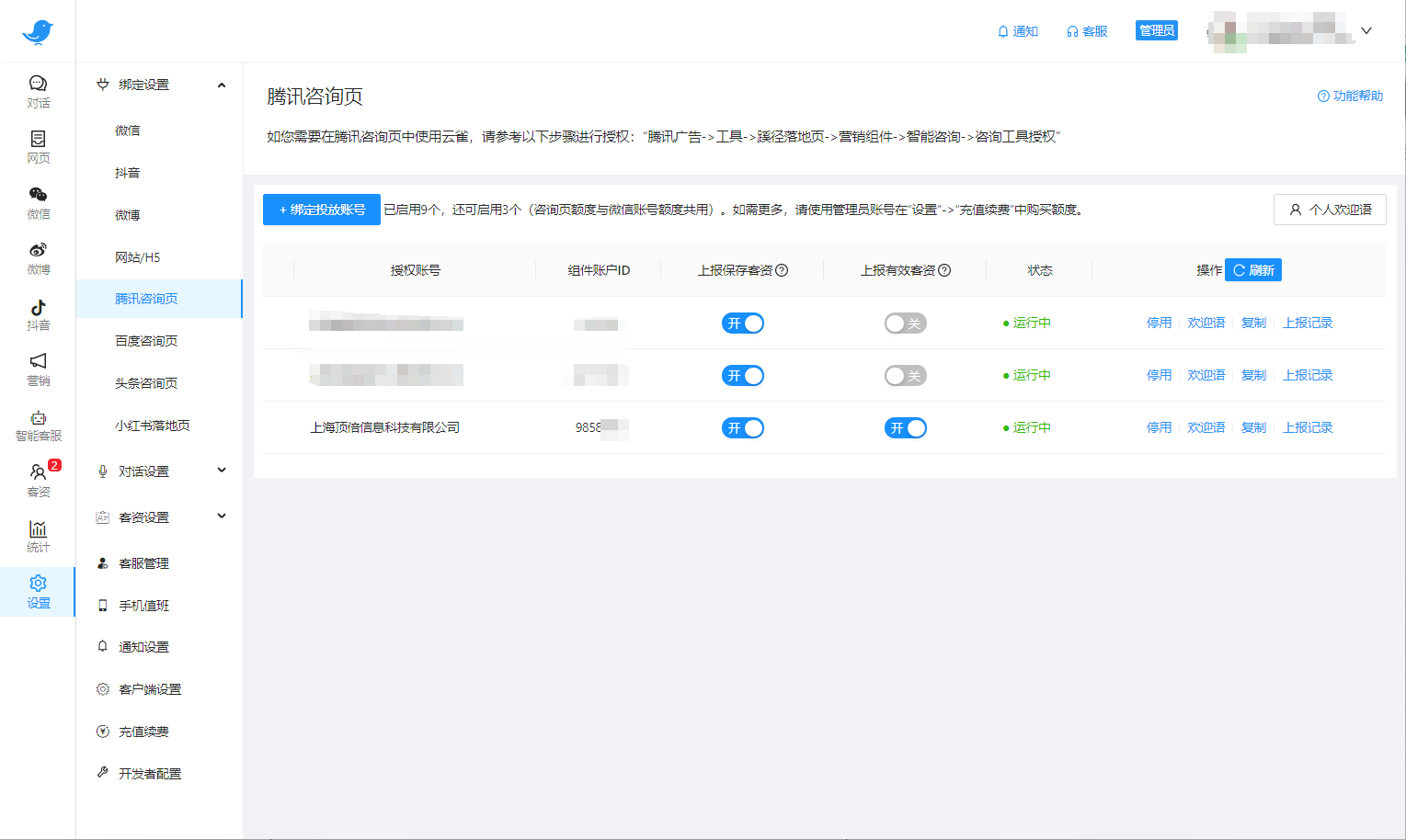Disable 上报保存客资 for 上海顶倍信息科技有限公司
The image size is (1406, 840).
742,427
